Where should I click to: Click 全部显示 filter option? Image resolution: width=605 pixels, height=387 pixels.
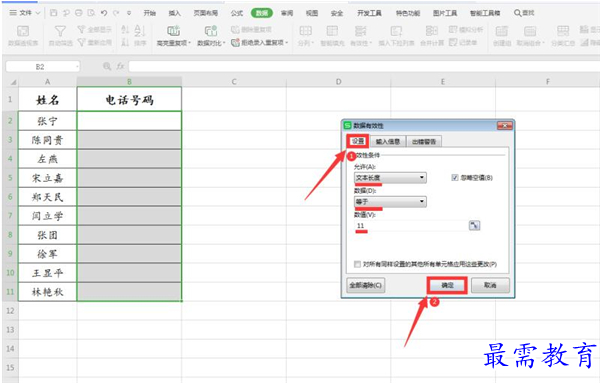(x=95, y=30)
